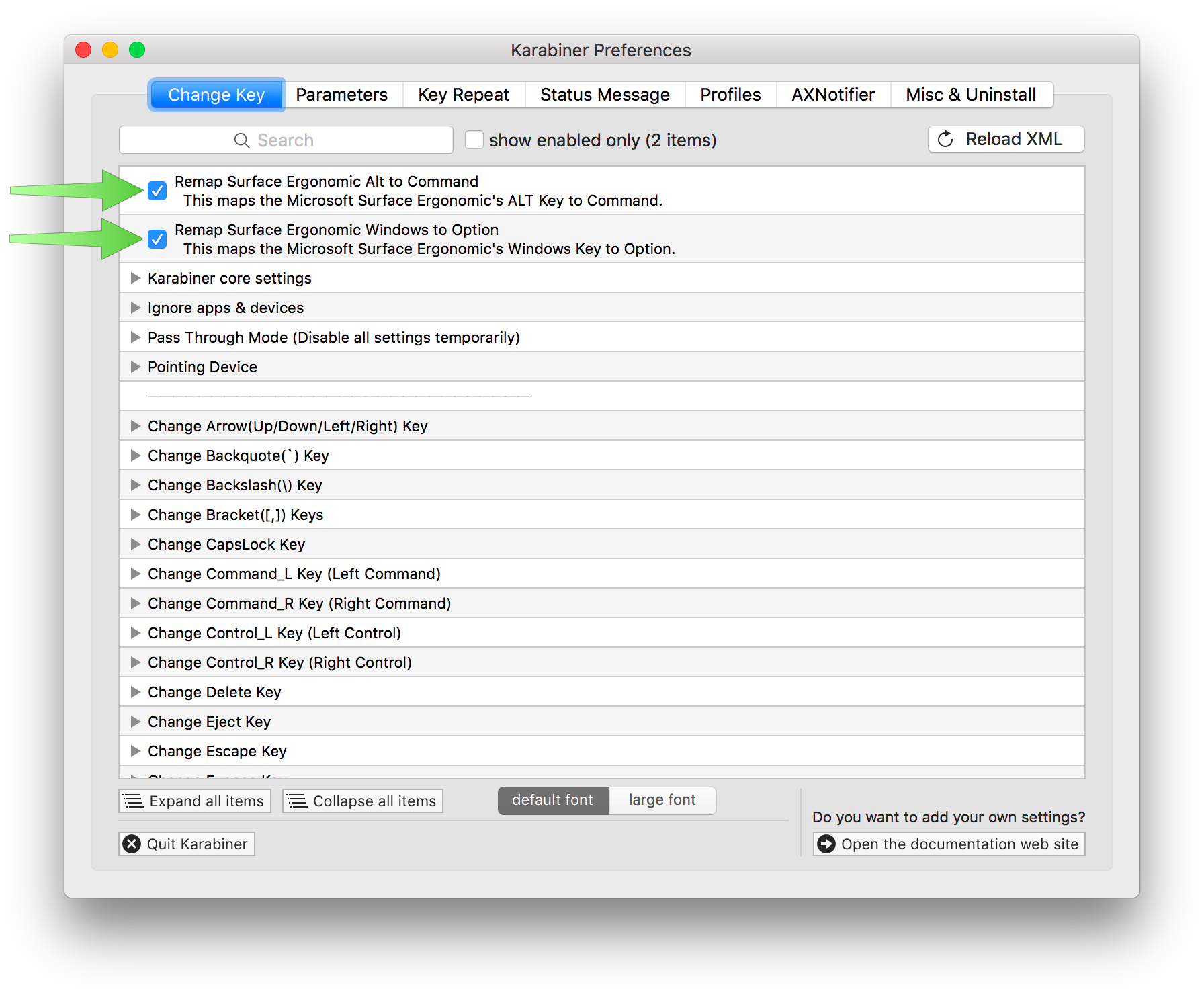The width and height of the screenshot is (1204, 997).
Task: Click the green zoom window button
Action: click(137, 50)
